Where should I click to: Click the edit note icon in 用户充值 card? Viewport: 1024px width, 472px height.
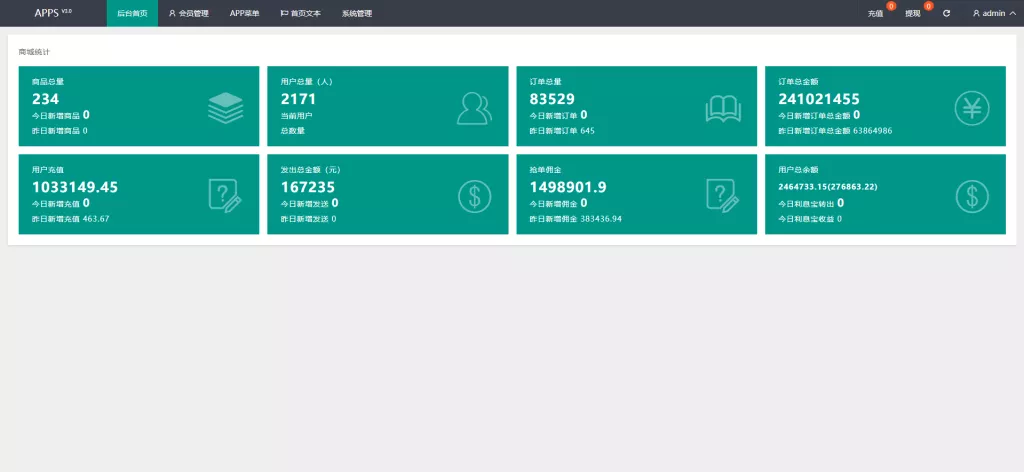[x=225, y=195]
